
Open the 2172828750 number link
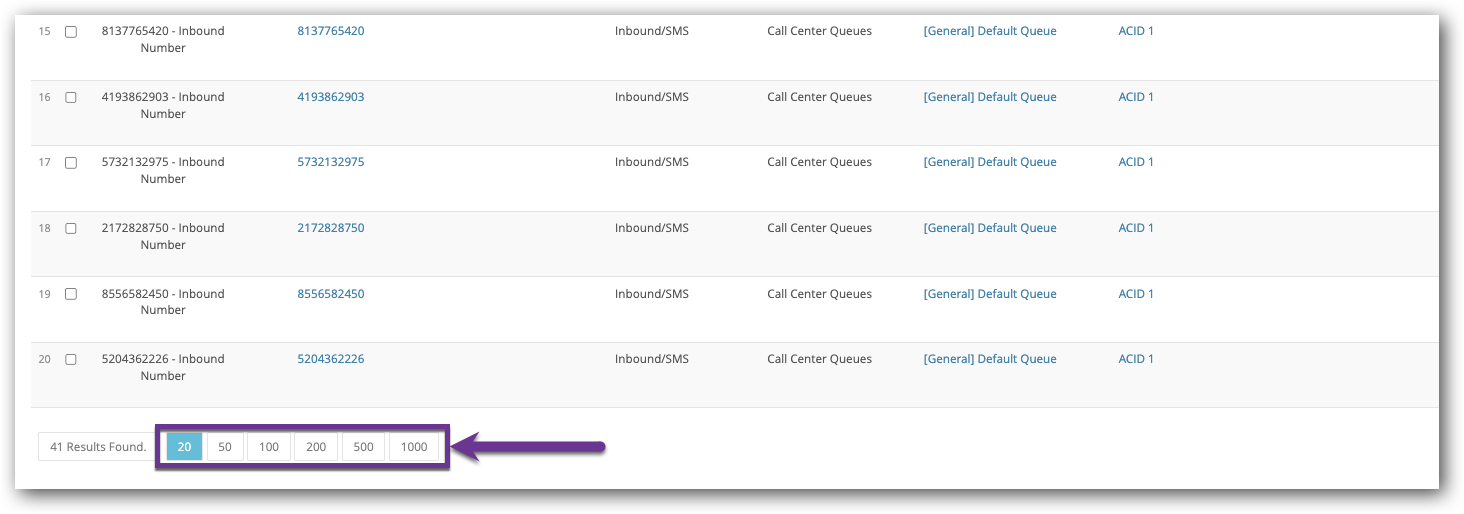331,228
